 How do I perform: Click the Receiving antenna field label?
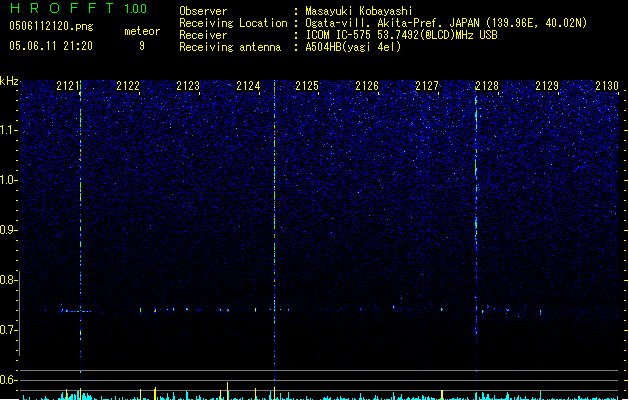click(230, 47)
